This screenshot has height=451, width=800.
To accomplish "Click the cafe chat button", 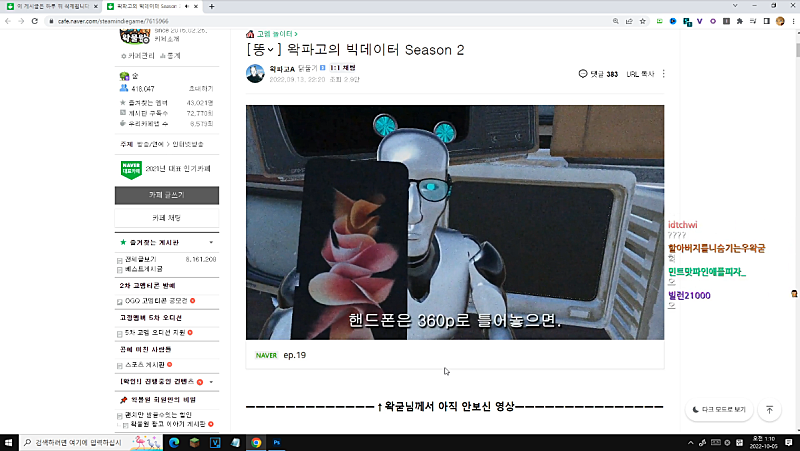I will 167,218.
